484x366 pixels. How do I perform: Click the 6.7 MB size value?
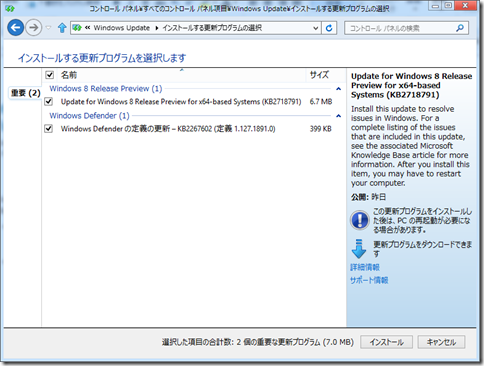[321, 102]
